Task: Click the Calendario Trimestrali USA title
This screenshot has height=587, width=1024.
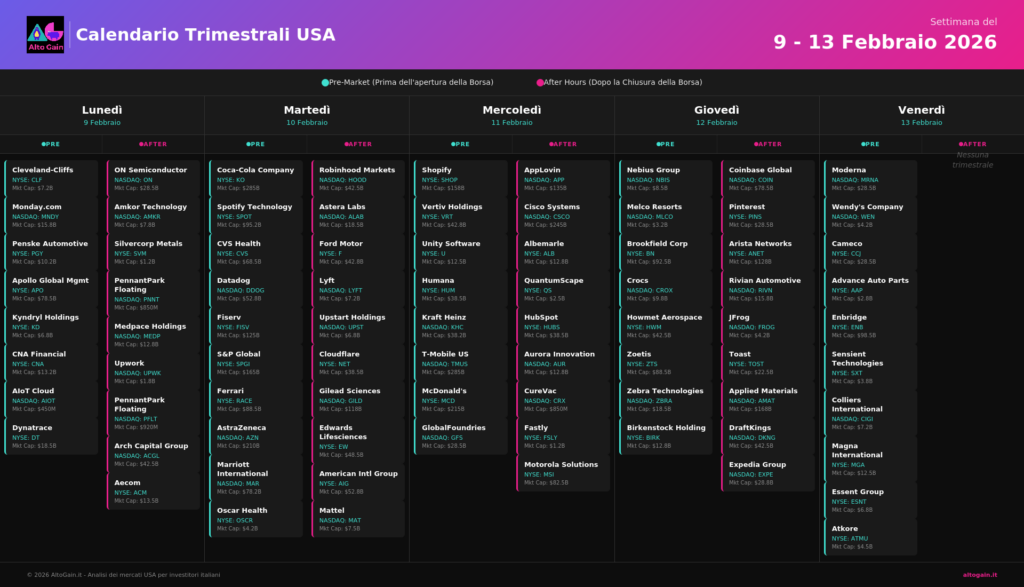Action: click(205, 35)
